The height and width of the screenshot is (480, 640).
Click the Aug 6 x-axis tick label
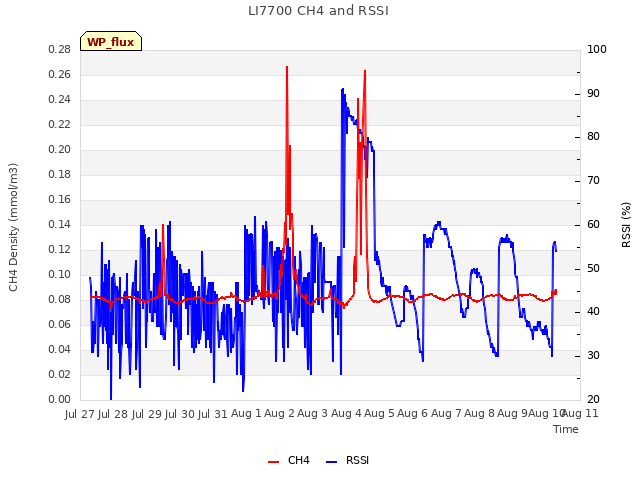click(x=413, y=413)
